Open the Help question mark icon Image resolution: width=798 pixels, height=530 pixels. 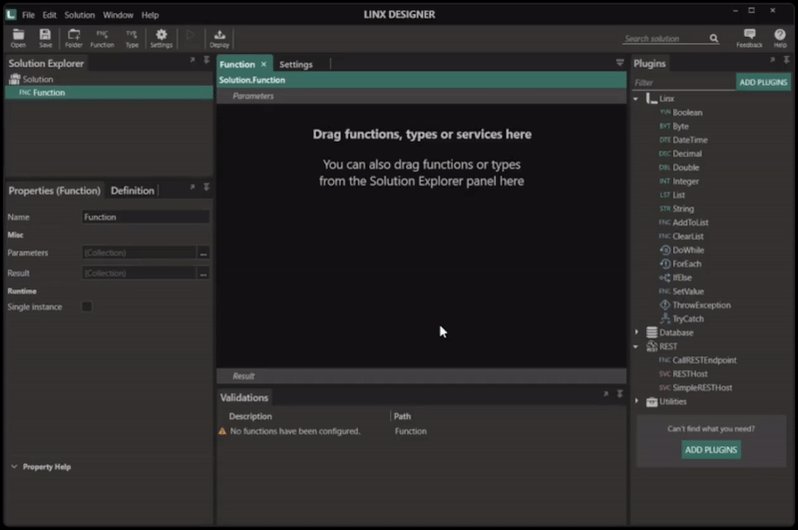pyautogui.click(x=780, y=38)
